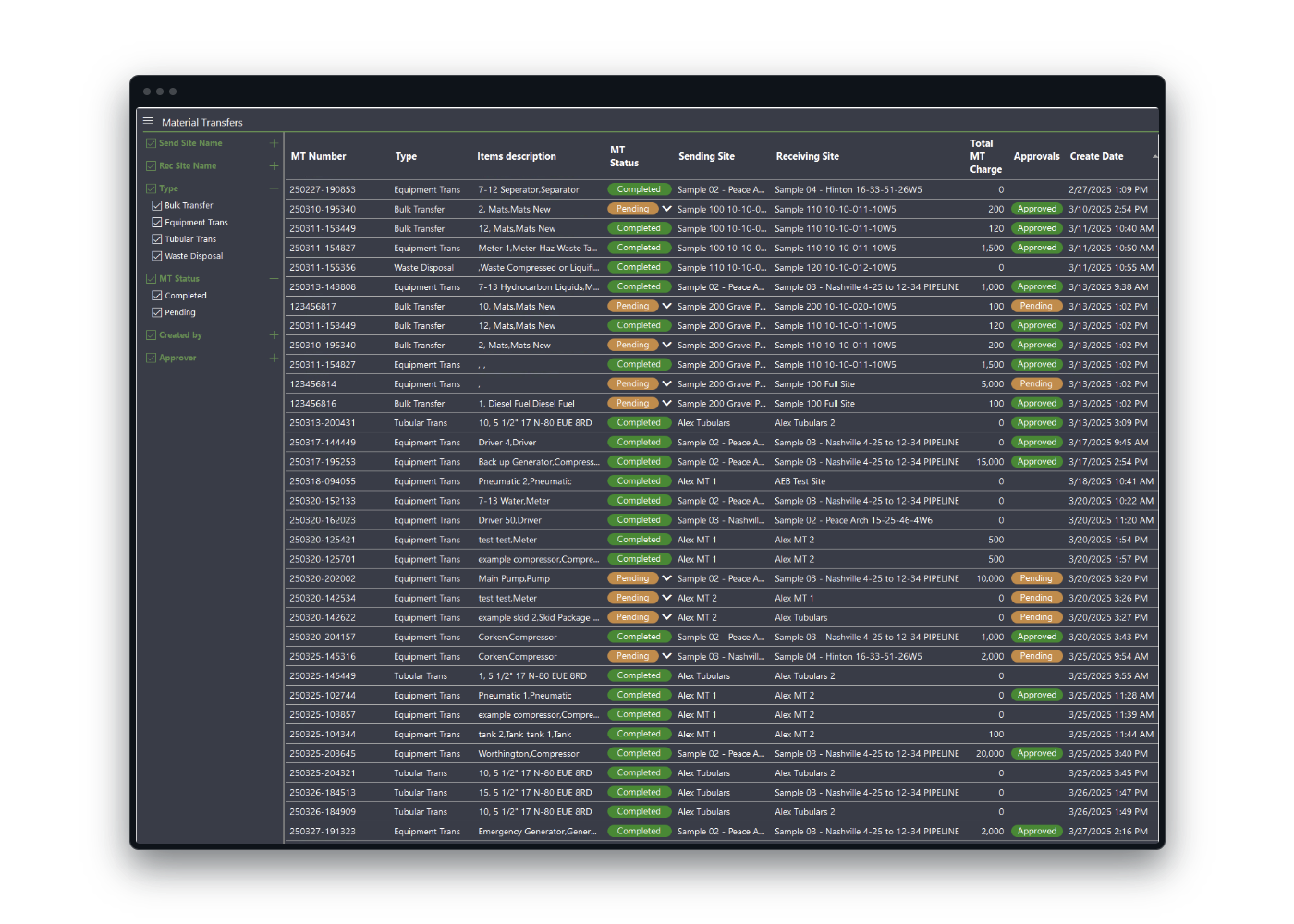The height and width of the screenshot is (924, 1294).
Task: Open status dropdown arrow for MT 123456817
Action: 666,306
